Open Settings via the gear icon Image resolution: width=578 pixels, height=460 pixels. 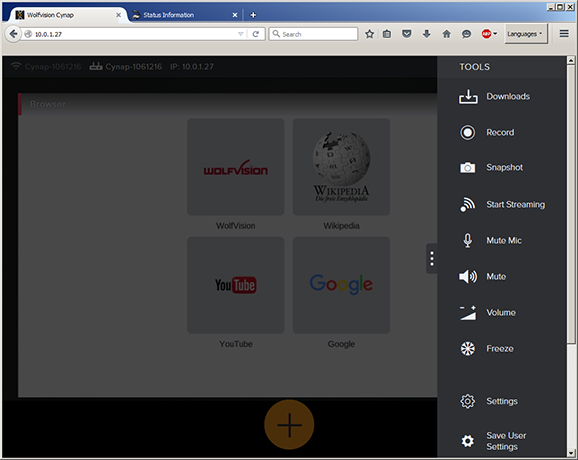point(468,401)
